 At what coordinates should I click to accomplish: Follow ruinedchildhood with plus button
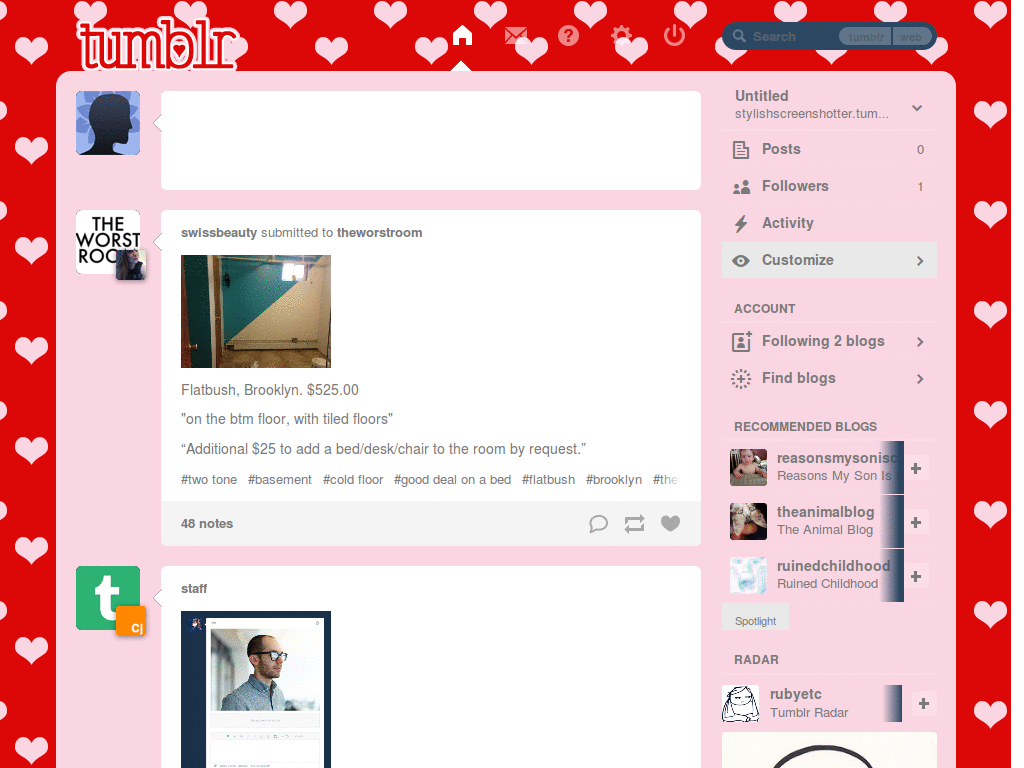coord(916,577)
